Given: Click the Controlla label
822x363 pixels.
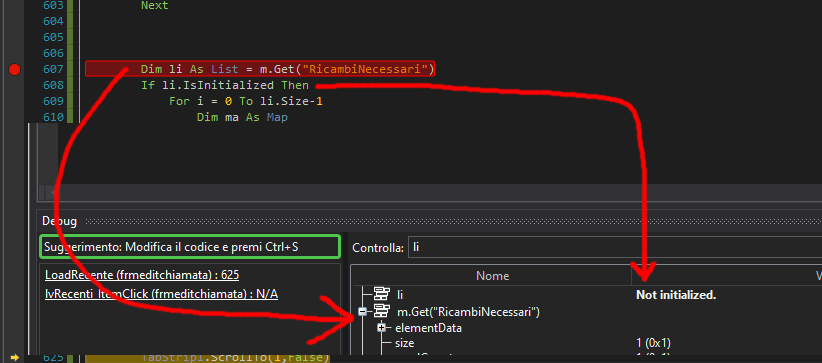Looking at the screenshot, I should tap(378, 248).
